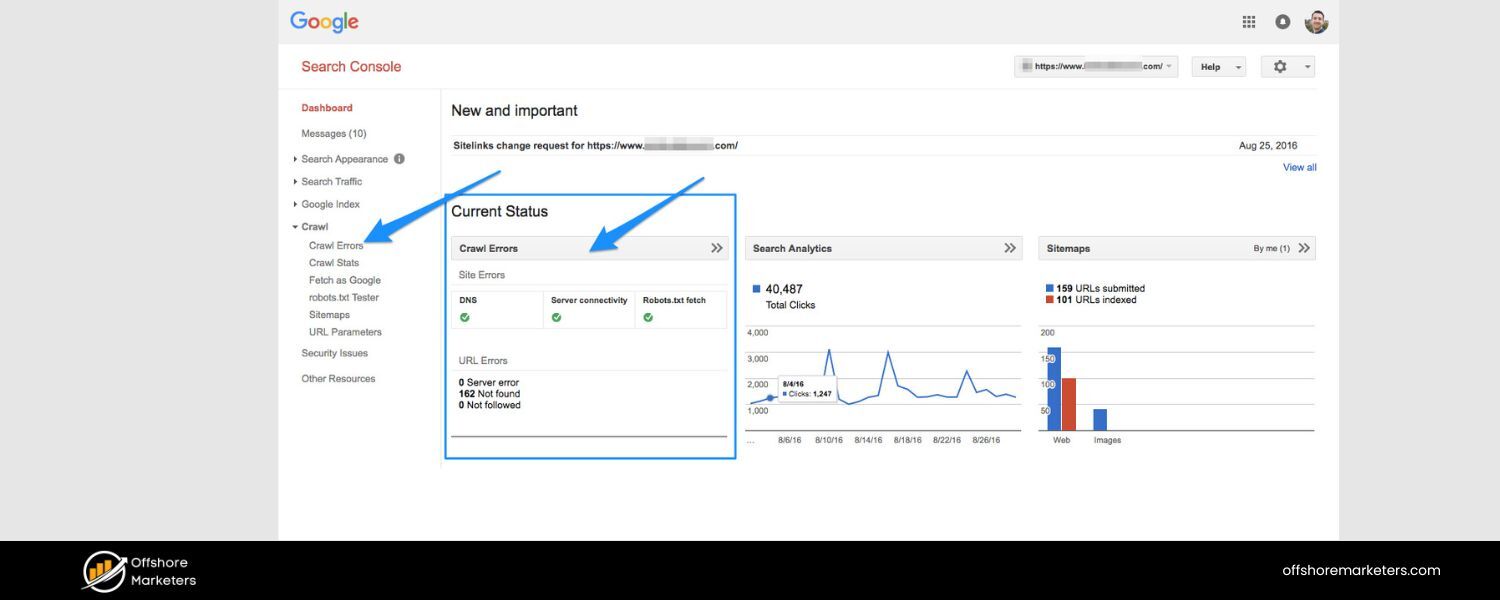Check the DNS status checkmark icon
This screenshot has height=600, width=1500.
464,316
